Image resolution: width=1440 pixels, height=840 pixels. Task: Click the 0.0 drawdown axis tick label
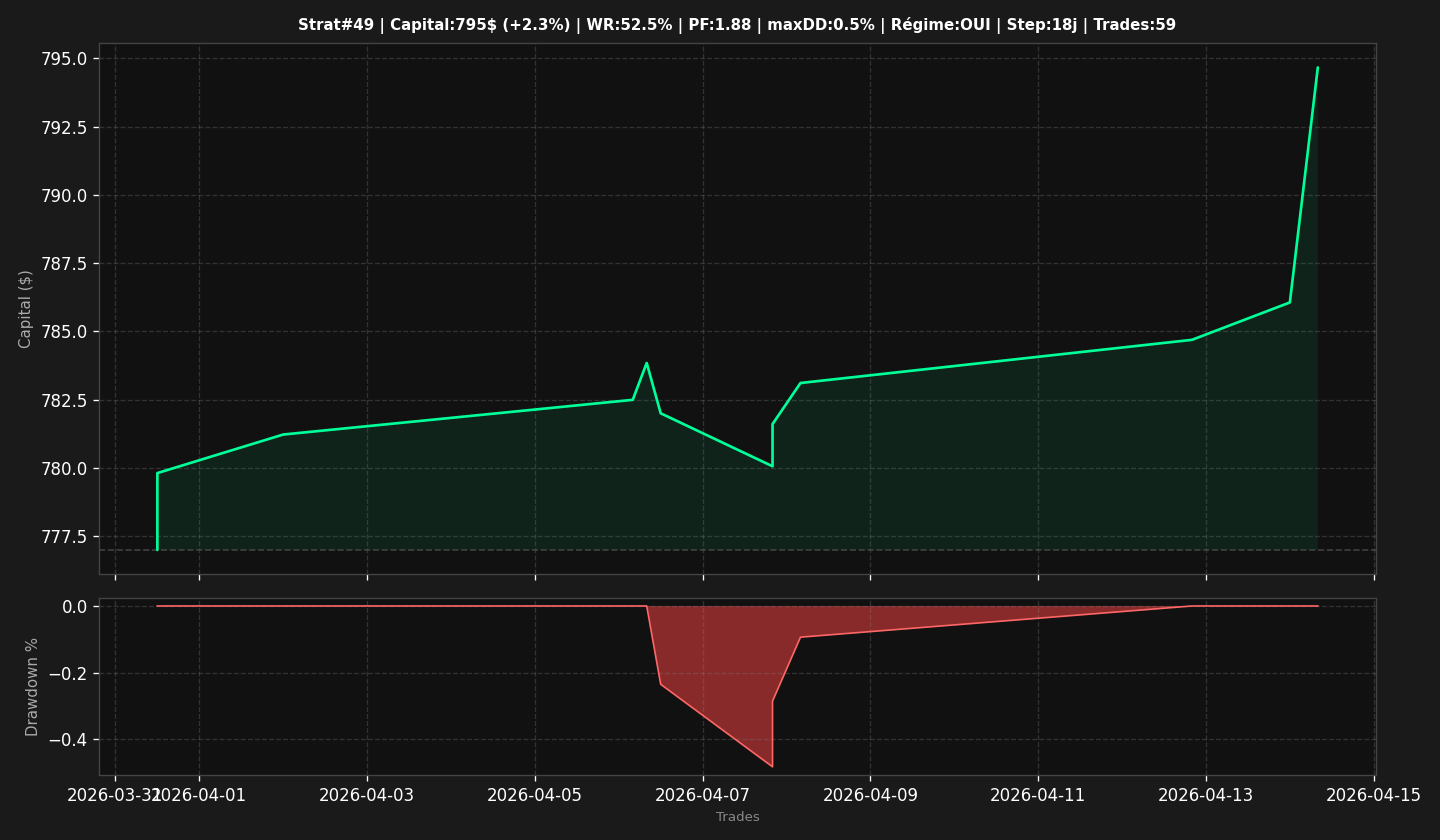(x=76, y=607)
